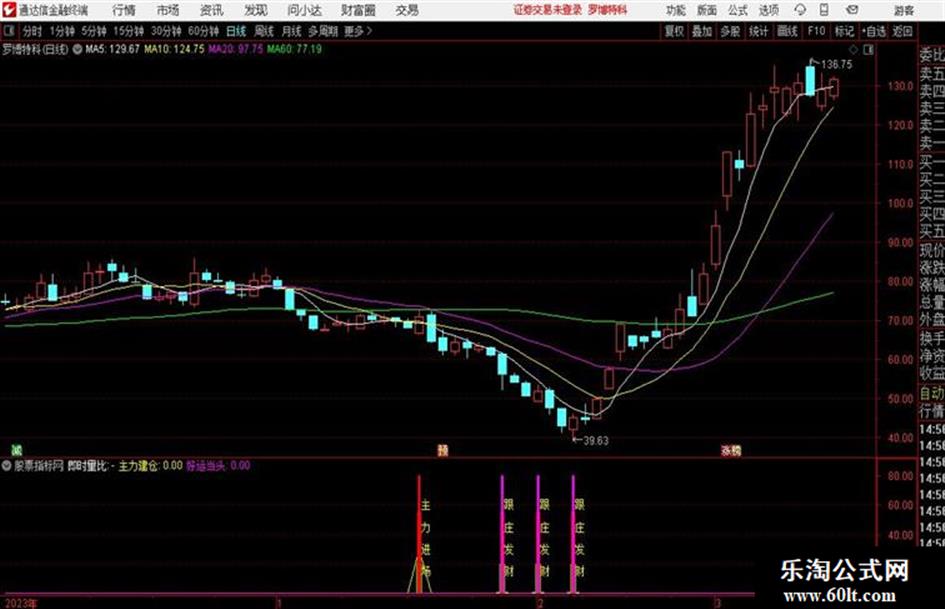
Task: Switch to 分时 chart tab
Action: click(33, 31)
